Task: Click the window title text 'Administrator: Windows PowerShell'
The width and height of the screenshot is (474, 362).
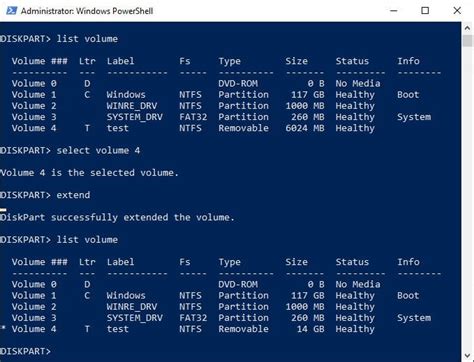Action: [x=87, y=11]
